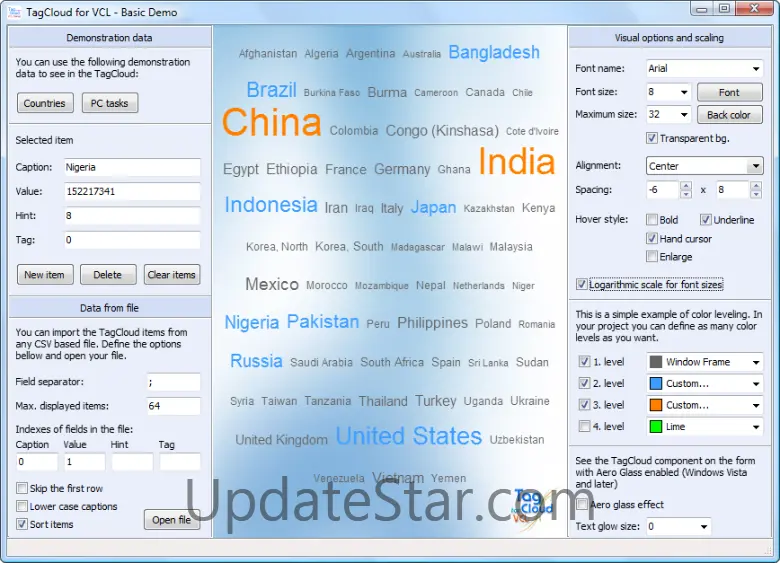The width and height of the screenshot is (780, 563).
Task: Open the Font size dropdown
Action: [x=684, y=92]
